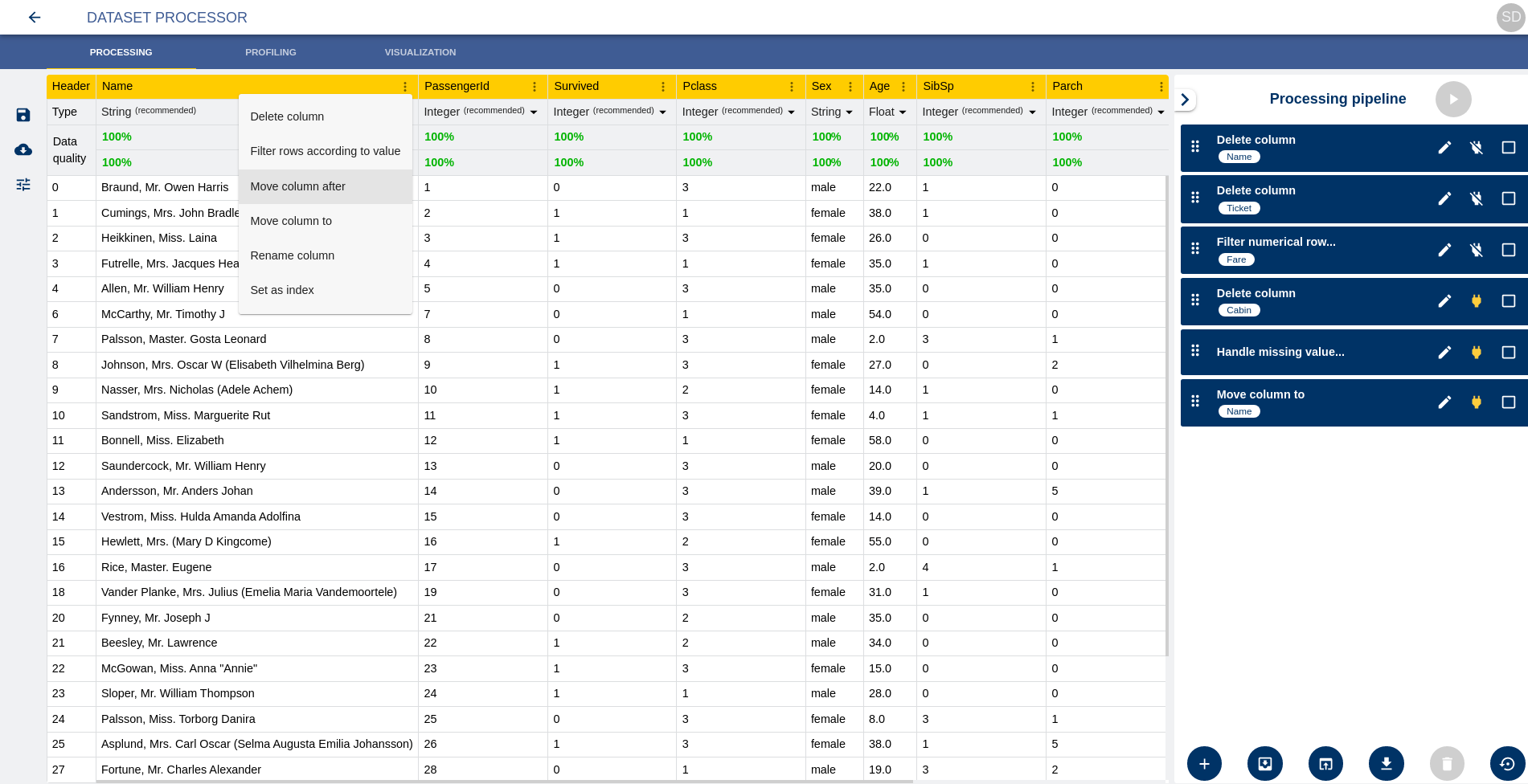
Task: Collapse the Processing pipeline panel
Action: click(1185, 99)
